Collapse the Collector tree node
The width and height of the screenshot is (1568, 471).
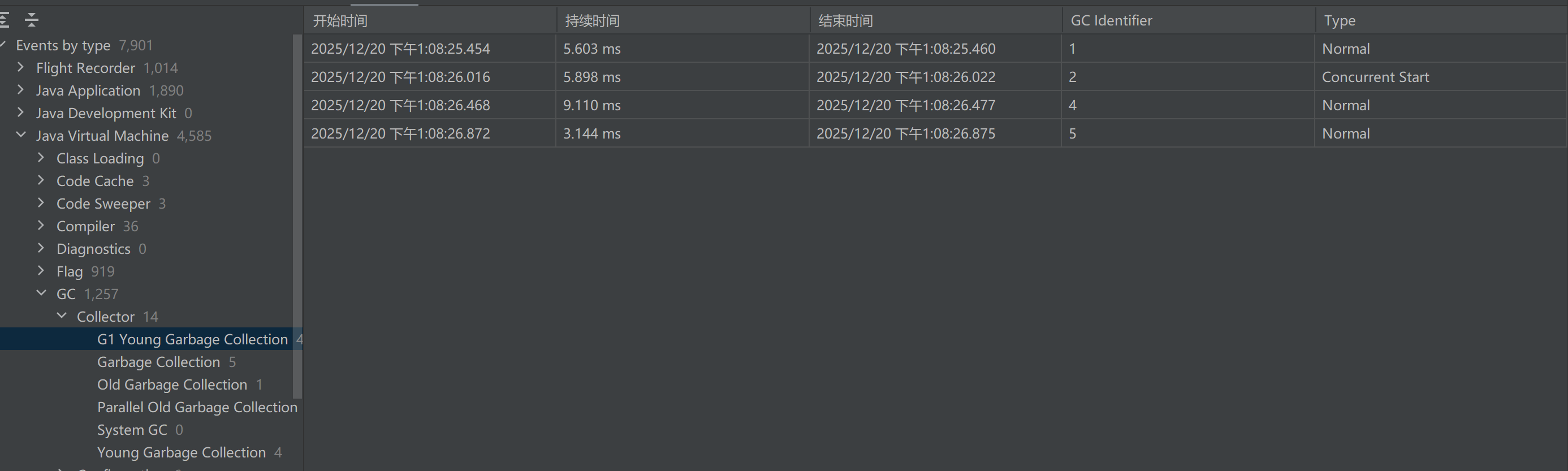[x=62, y=316]
